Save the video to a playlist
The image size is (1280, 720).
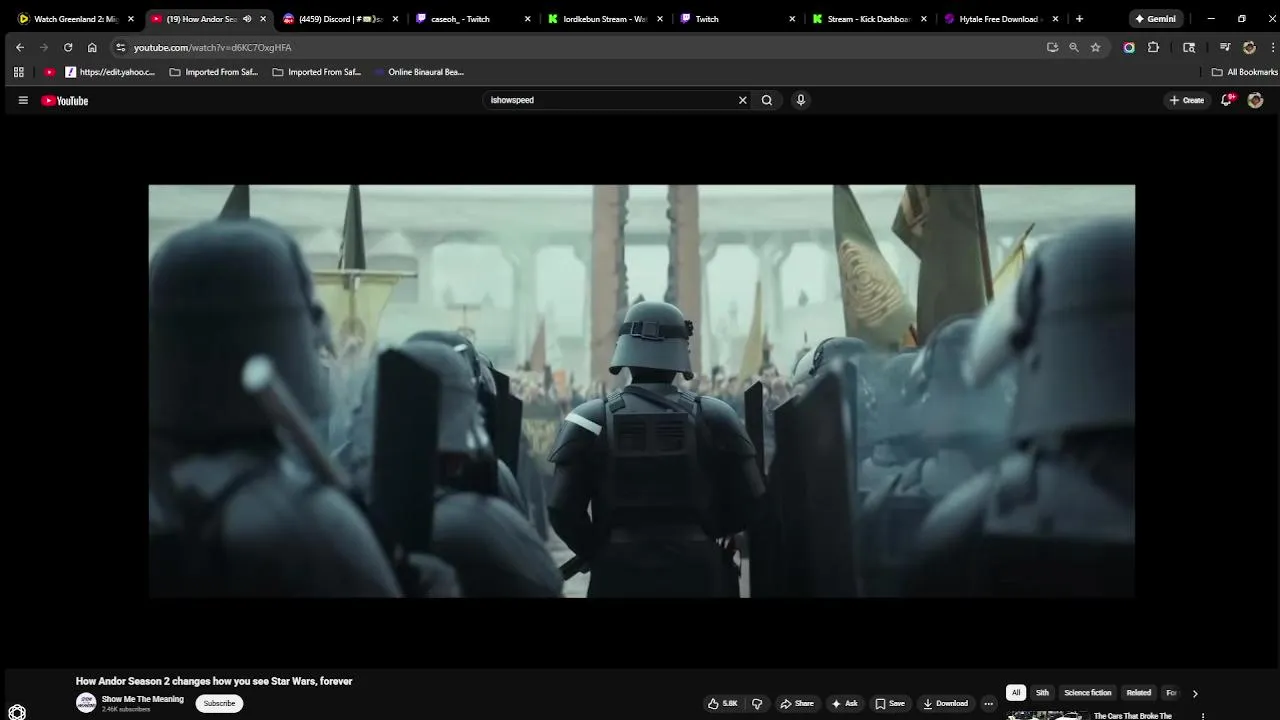pyautogui.click(x=889, y=703)
